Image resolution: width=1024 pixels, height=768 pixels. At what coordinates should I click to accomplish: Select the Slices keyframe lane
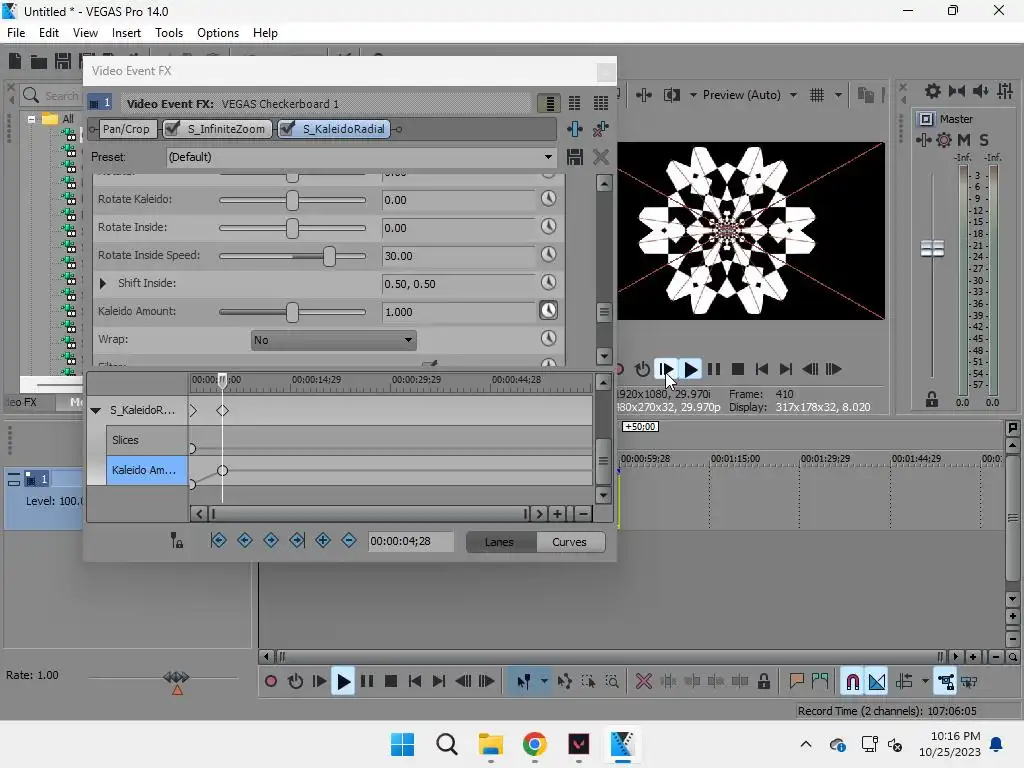pos(147,440)
